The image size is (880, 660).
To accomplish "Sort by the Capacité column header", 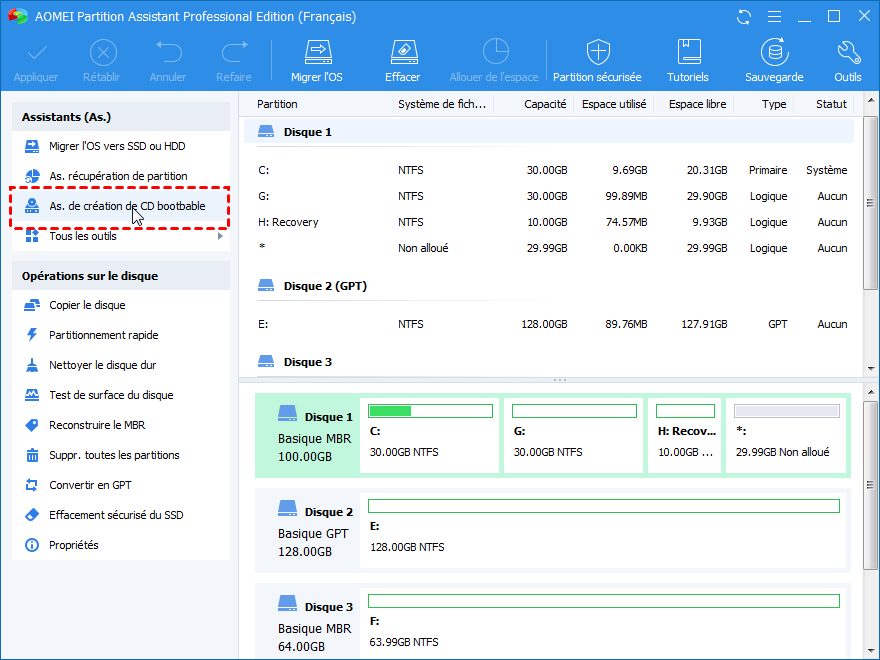I will [x=545, y=104].
